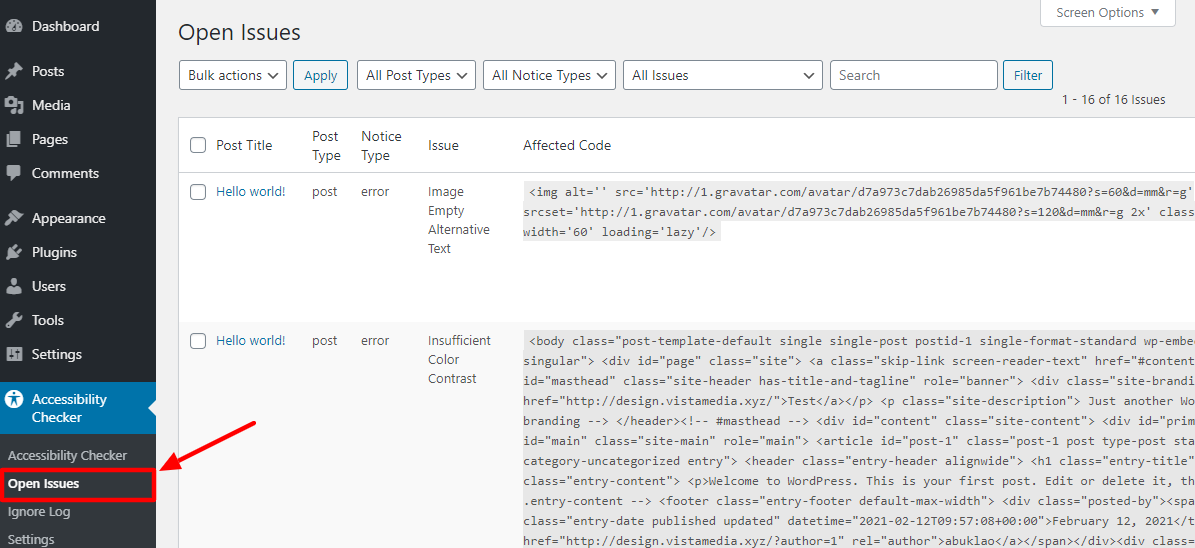Click the Appearance paintbrush icon

tap(14, 218)
